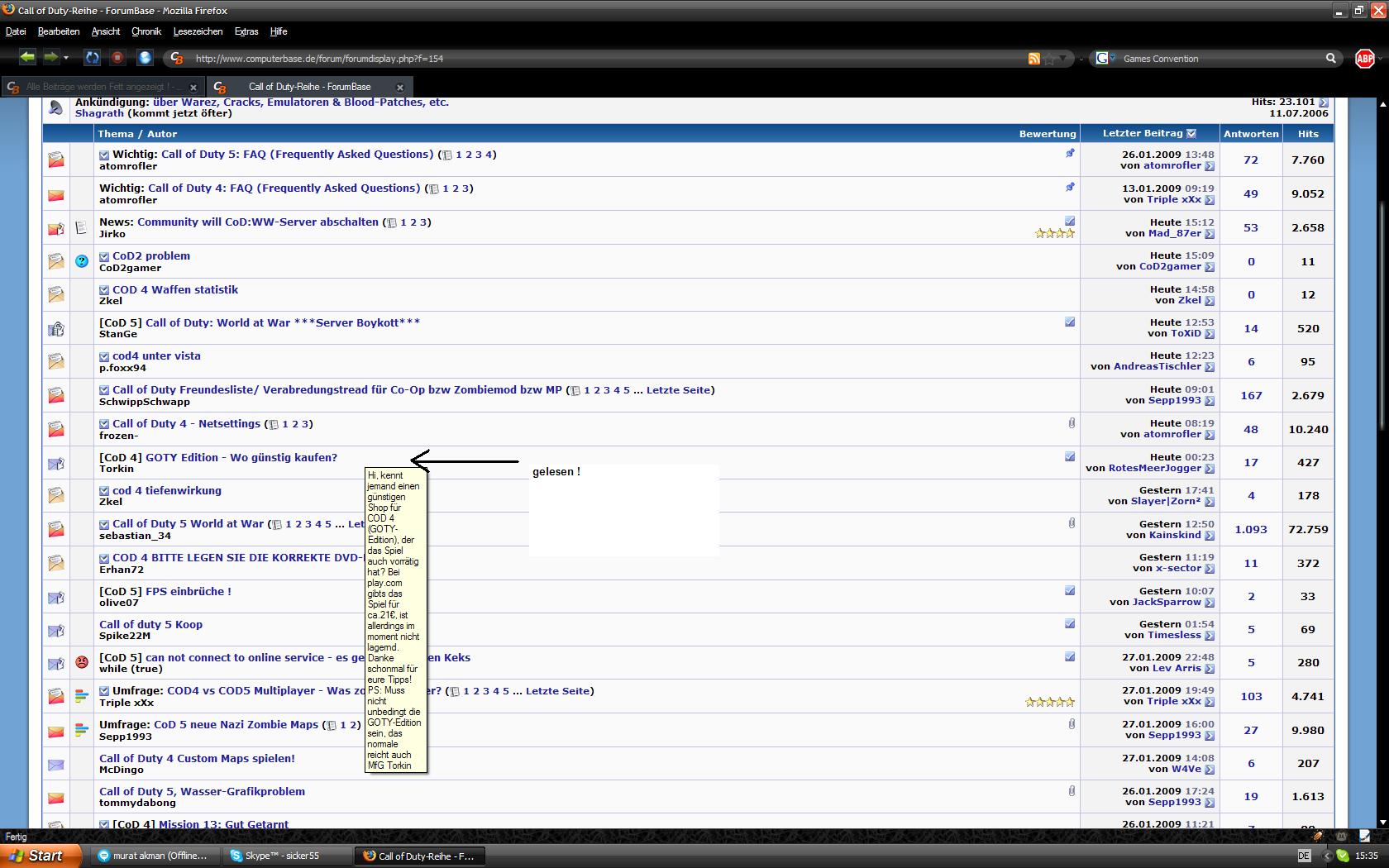Click the folder icon of CoD2 problem thread
Screen dimensions: 1389x868
(55, 261)
